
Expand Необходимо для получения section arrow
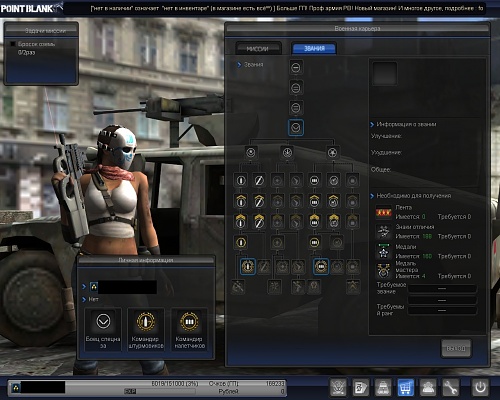click(x=372, y=196)
